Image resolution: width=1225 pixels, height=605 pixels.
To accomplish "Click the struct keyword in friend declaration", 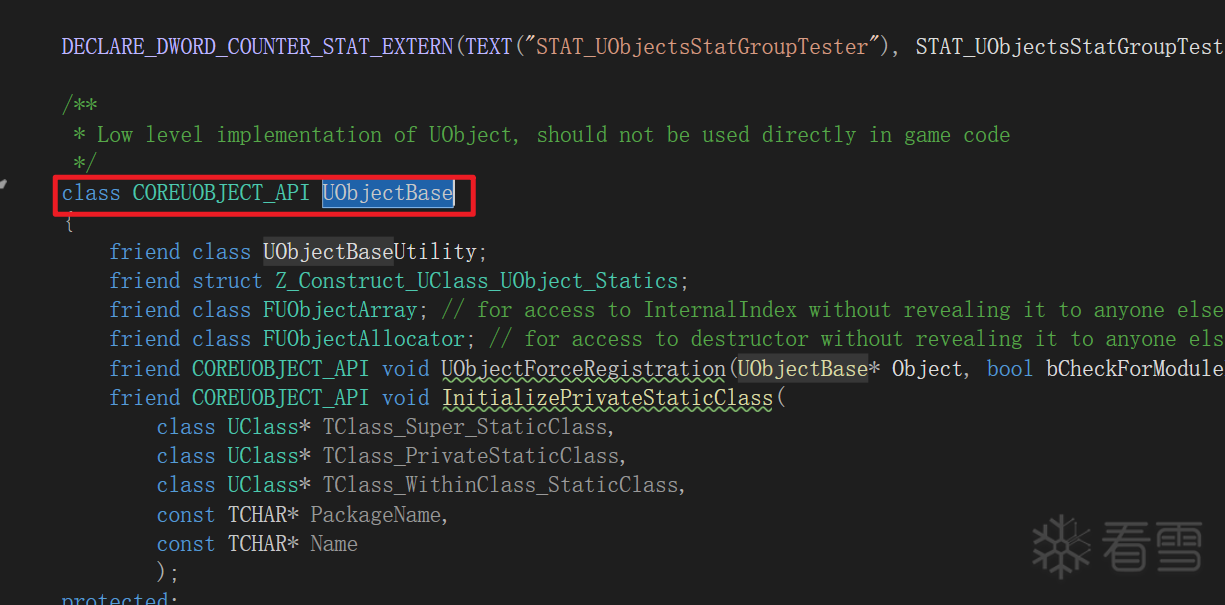I will 228,281.
